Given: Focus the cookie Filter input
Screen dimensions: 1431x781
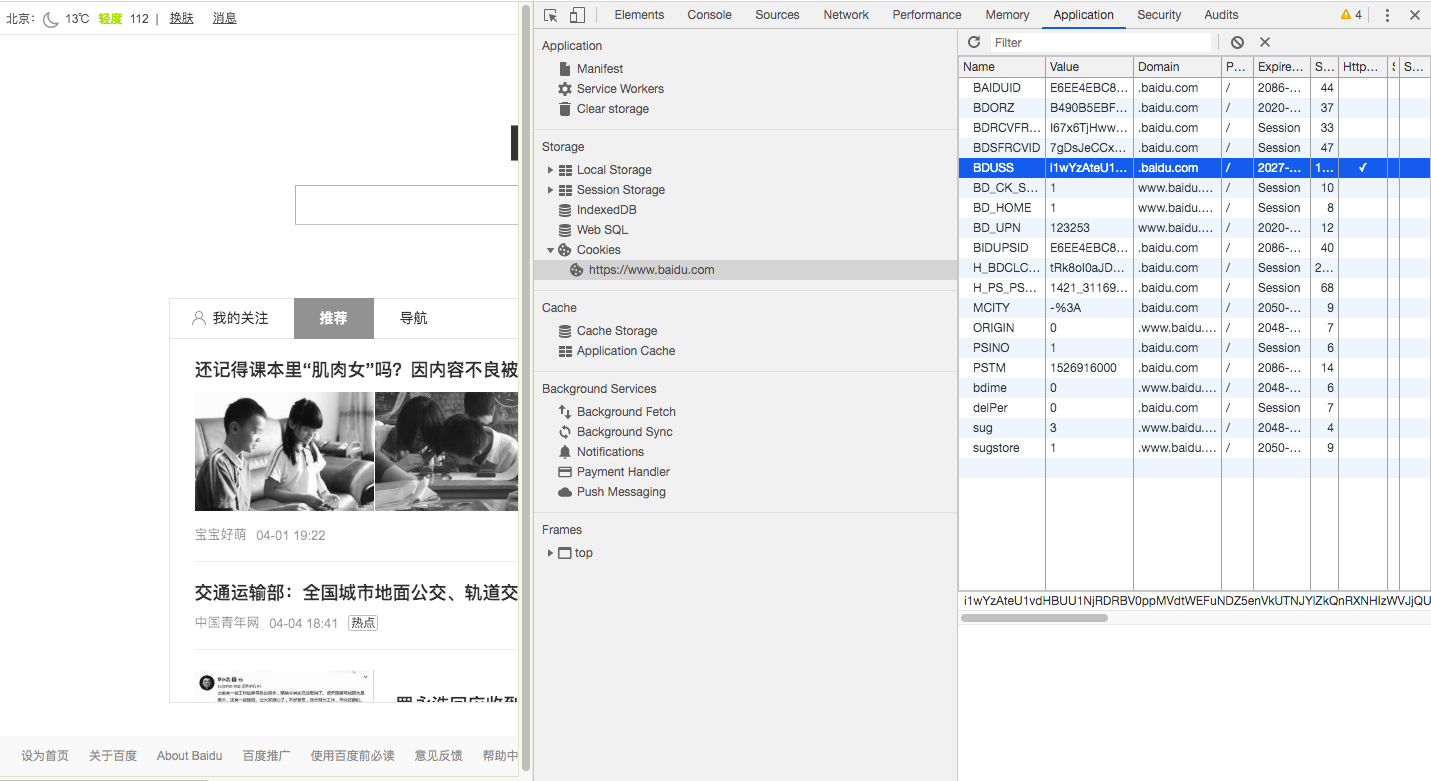Looking at the screenshot, I should pyautogui.click(x=1100, y=42).
